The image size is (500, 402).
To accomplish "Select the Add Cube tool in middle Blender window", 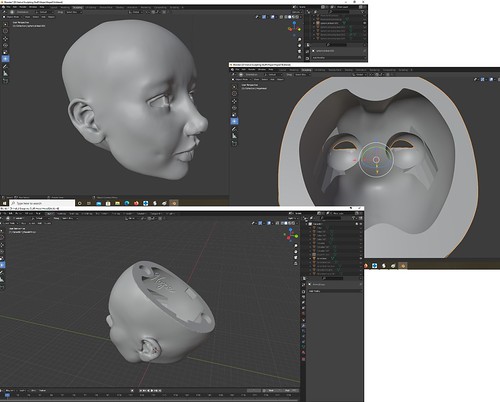I will tap(234, 143).
